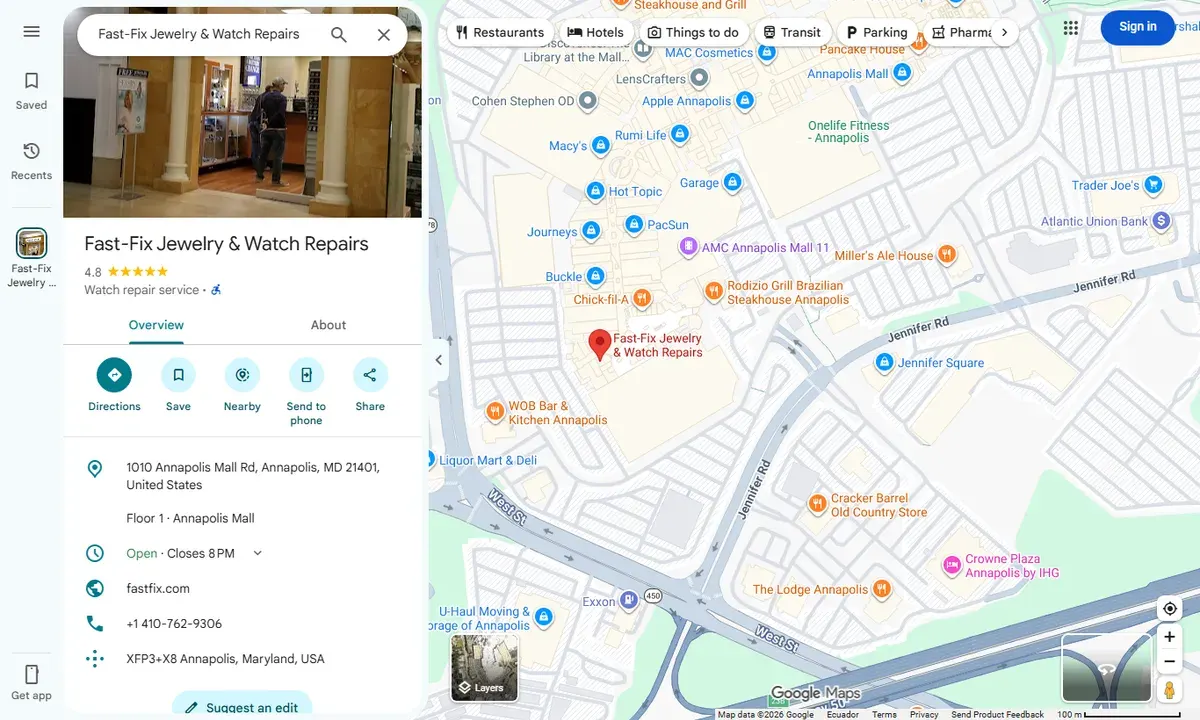Expand opening hours dropdown chevron

pyautogui.click(x=257, y=553)
